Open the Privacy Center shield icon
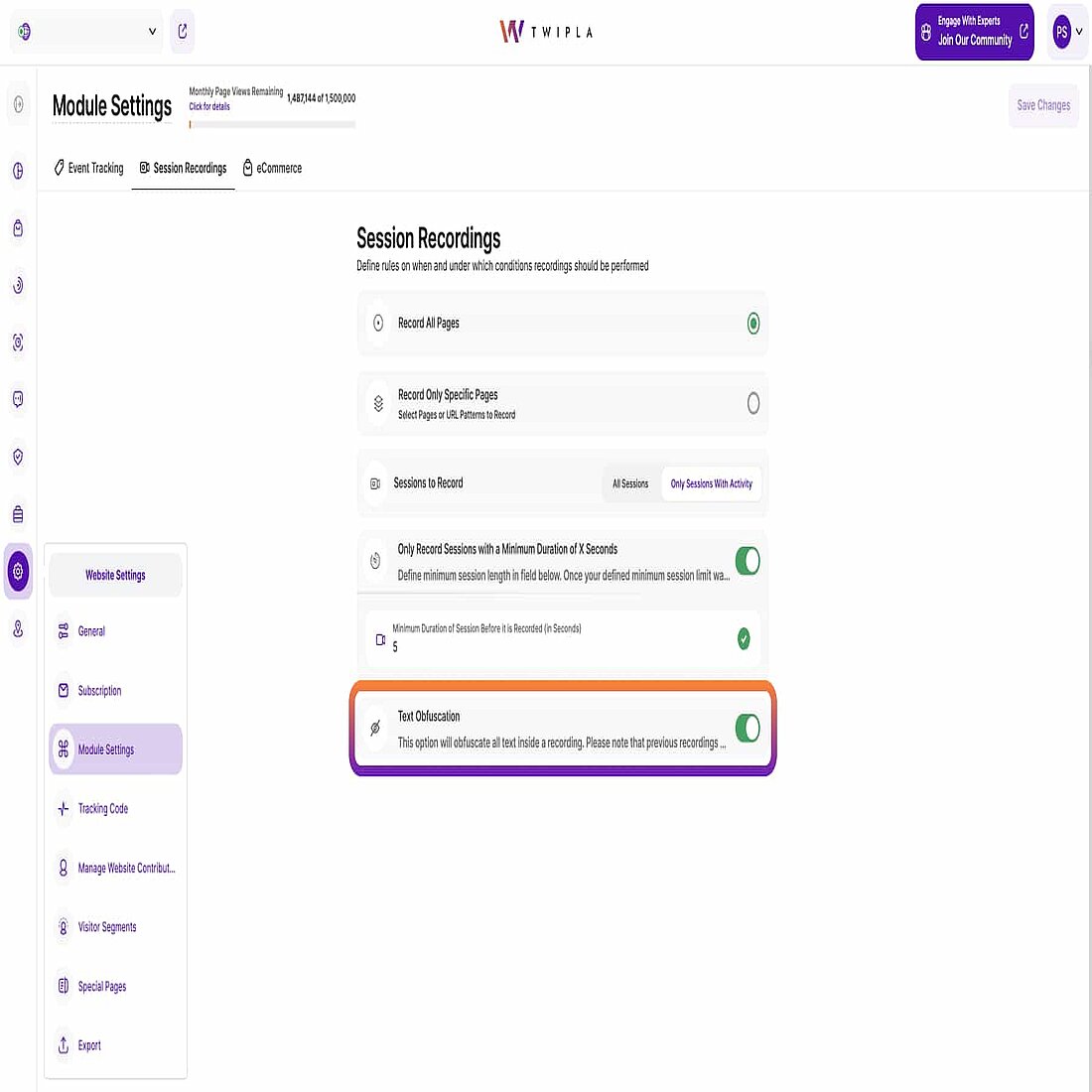1092x1092 pixels. point(18,457)
